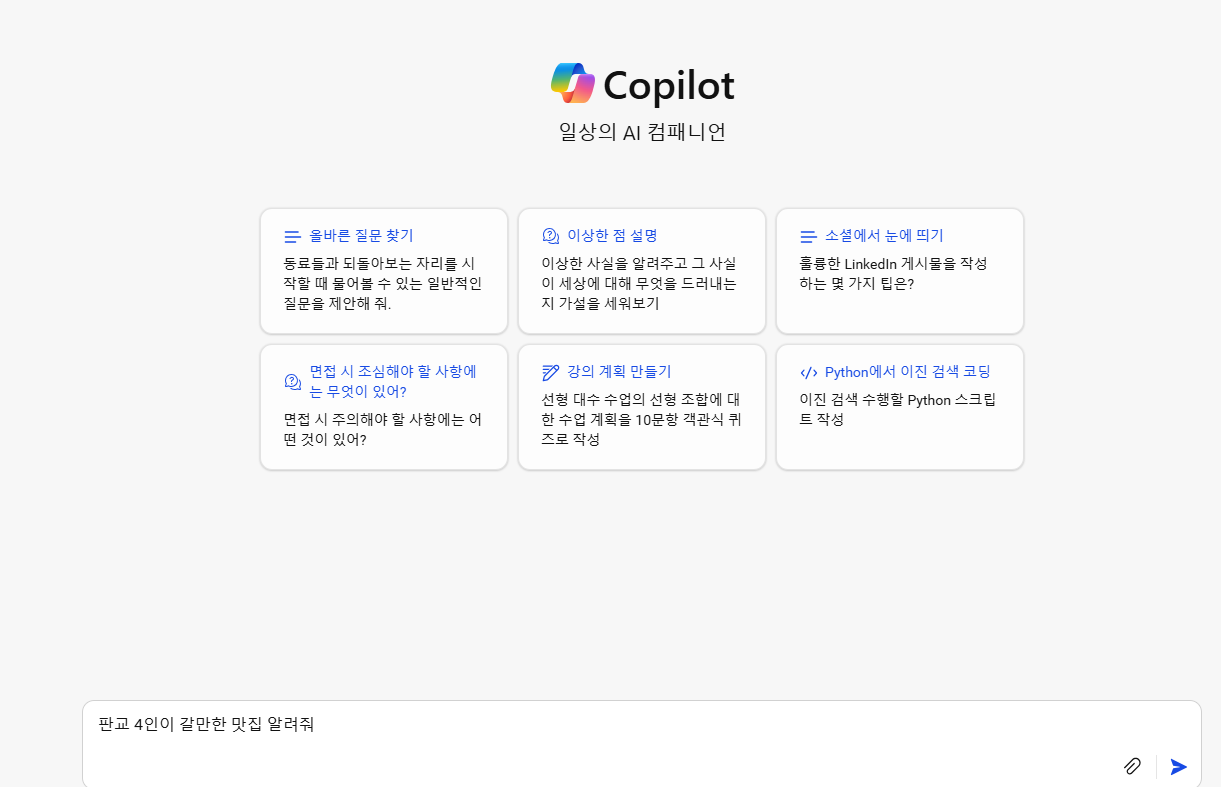The height and width of the screenshot is (787, 1221).
Task: Click the Copilot colorful logo icon
Action: click(x=573, y=83)
